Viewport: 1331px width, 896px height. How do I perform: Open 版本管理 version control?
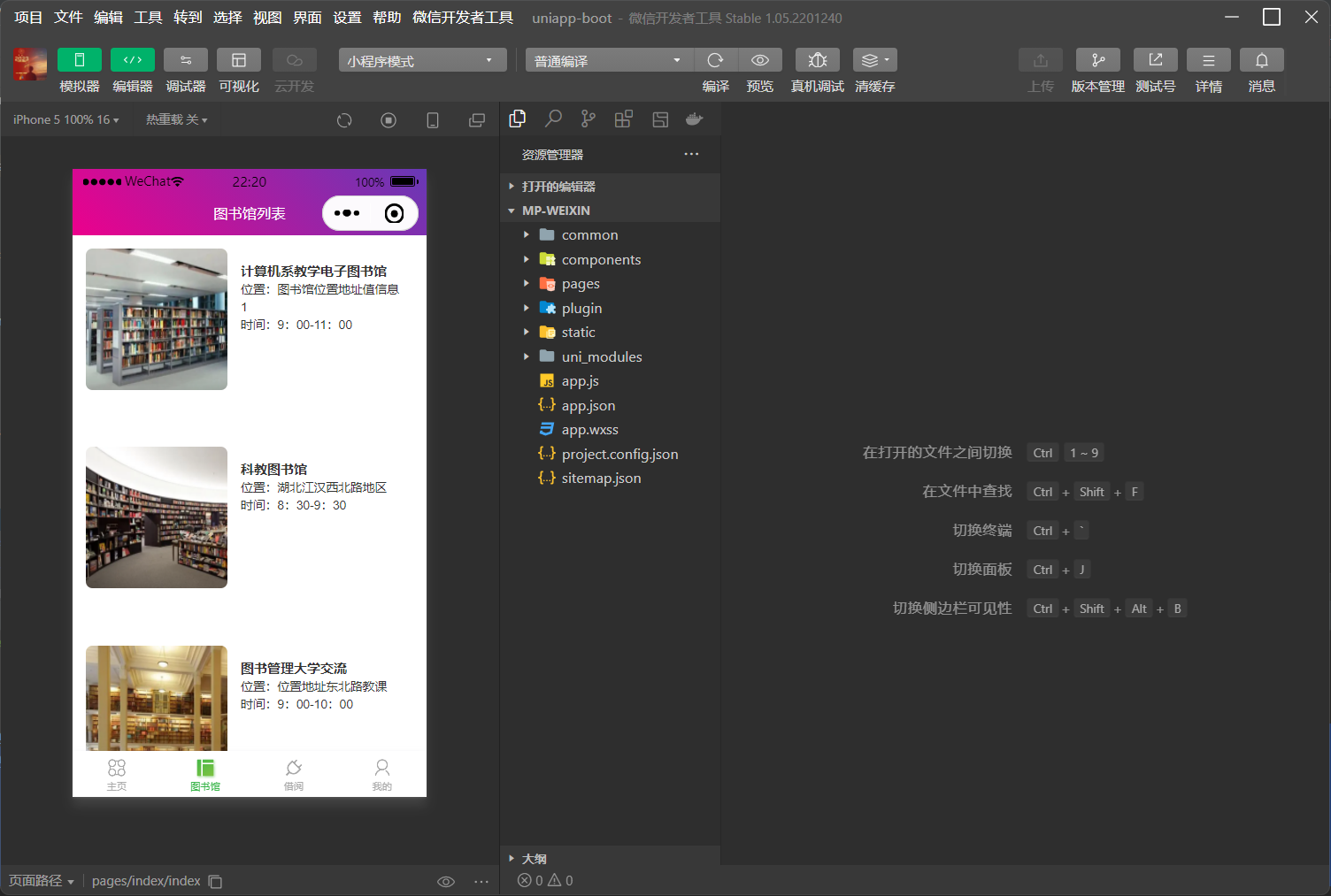click(1098, 60)
